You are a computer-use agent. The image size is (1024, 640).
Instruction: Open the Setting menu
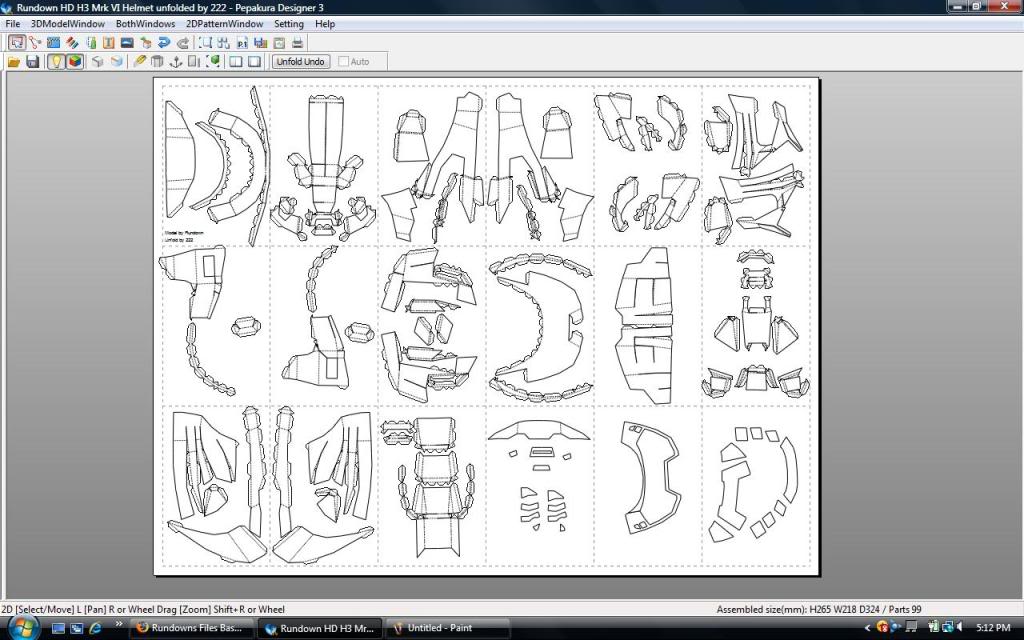coord(289,24)
